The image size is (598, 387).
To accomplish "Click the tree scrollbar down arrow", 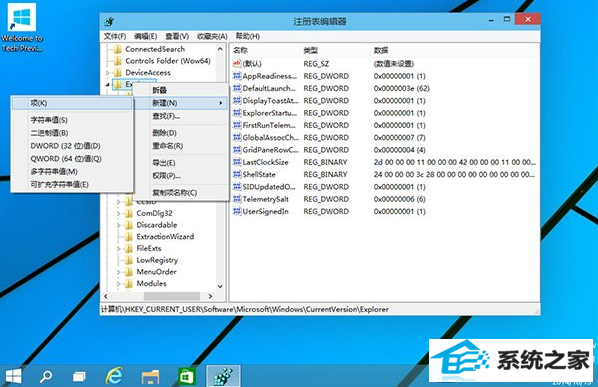I will (x=220, y=286).
